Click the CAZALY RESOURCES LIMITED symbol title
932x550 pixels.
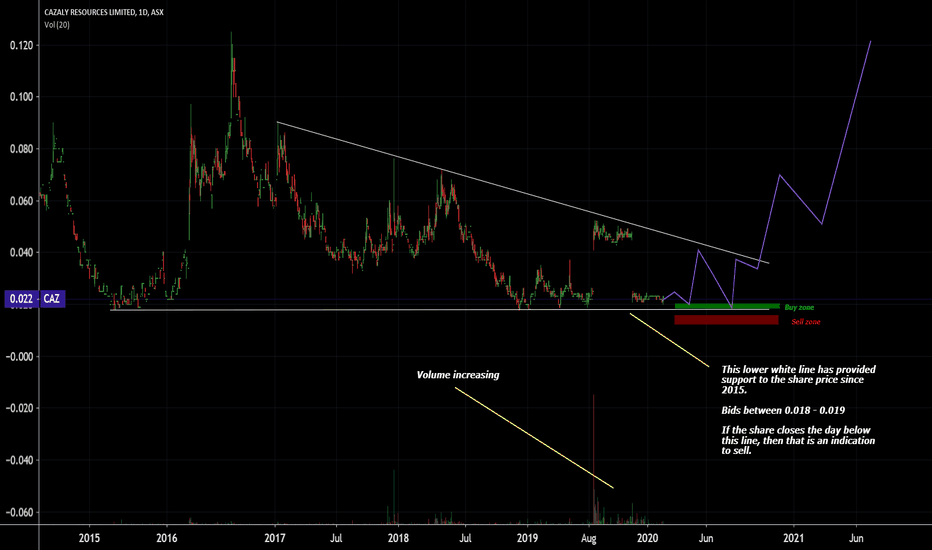click(104, 12)
